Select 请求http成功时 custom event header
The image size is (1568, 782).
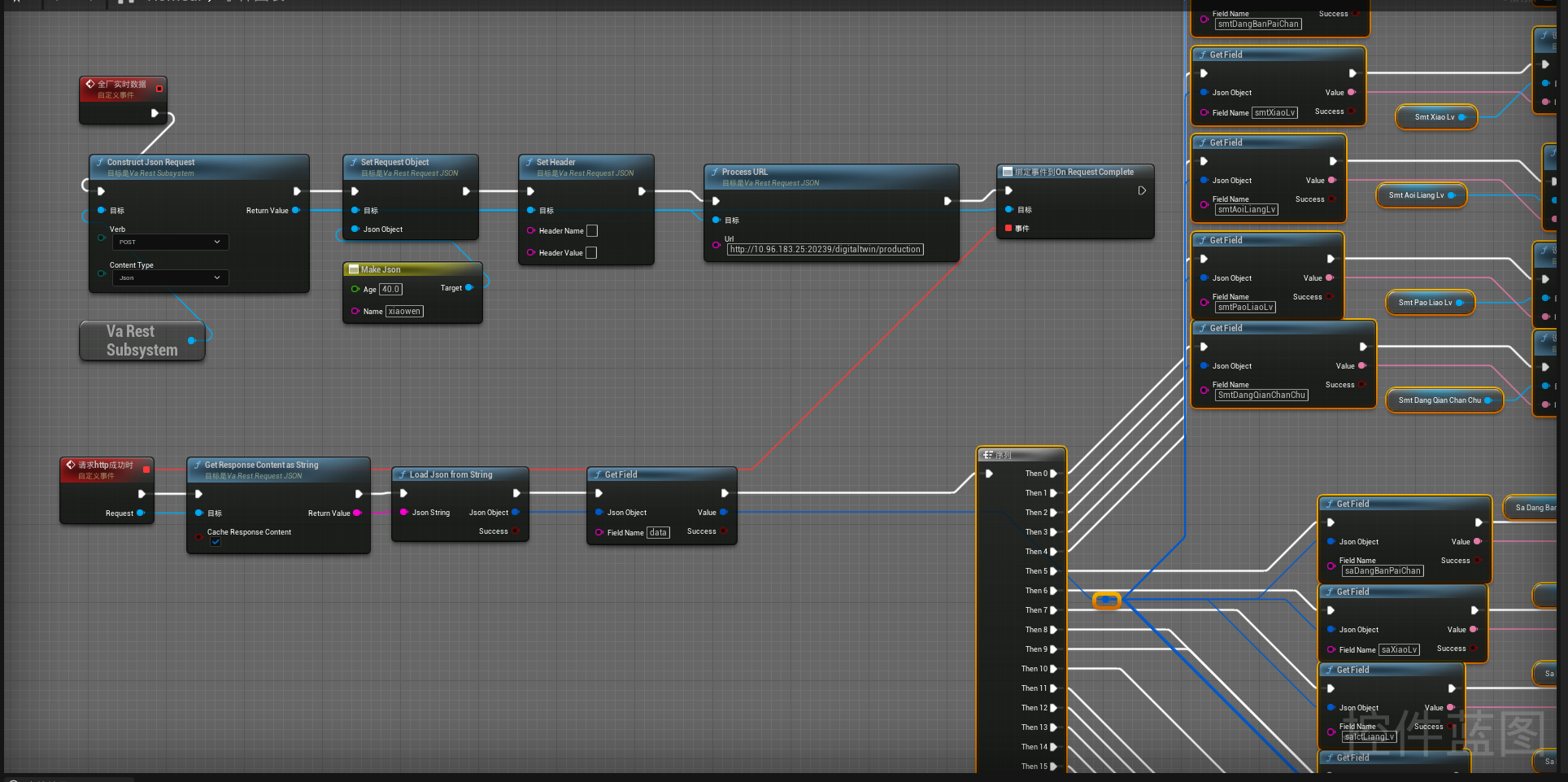pyautogui.click(x=107, y=470)
